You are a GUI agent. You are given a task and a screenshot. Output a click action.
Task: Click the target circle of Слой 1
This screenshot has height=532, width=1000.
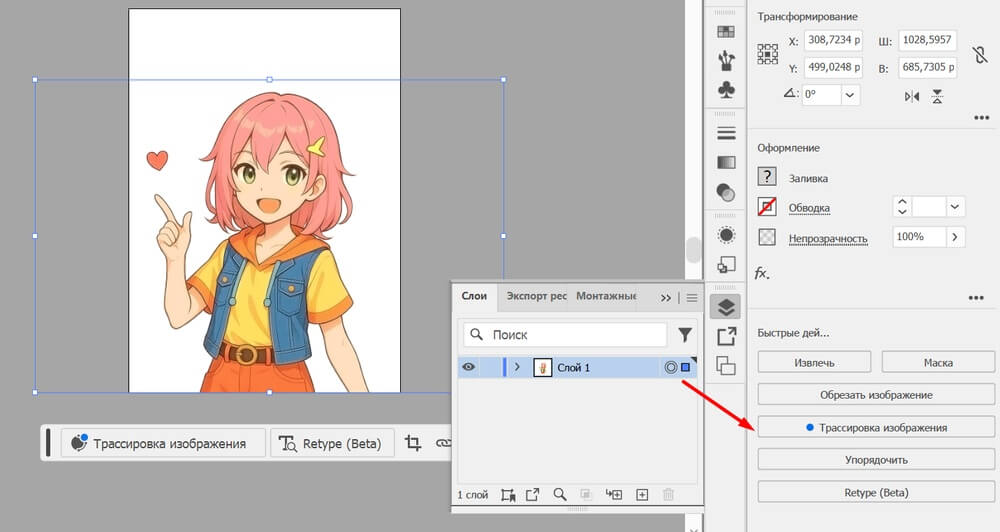pos(671,367)
